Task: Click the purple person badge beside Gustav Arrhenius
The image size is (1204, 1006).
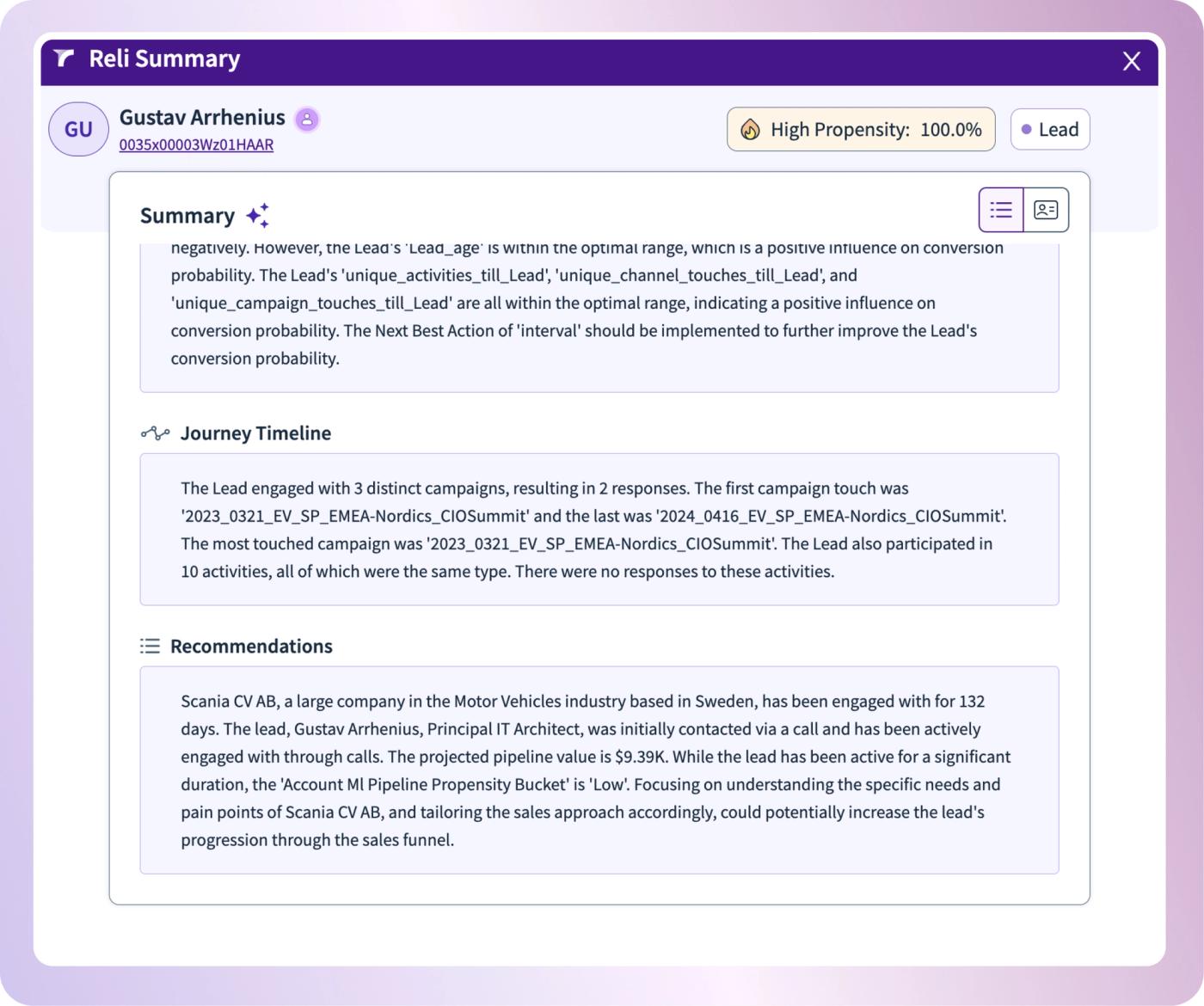Action: tap(307, 120)
